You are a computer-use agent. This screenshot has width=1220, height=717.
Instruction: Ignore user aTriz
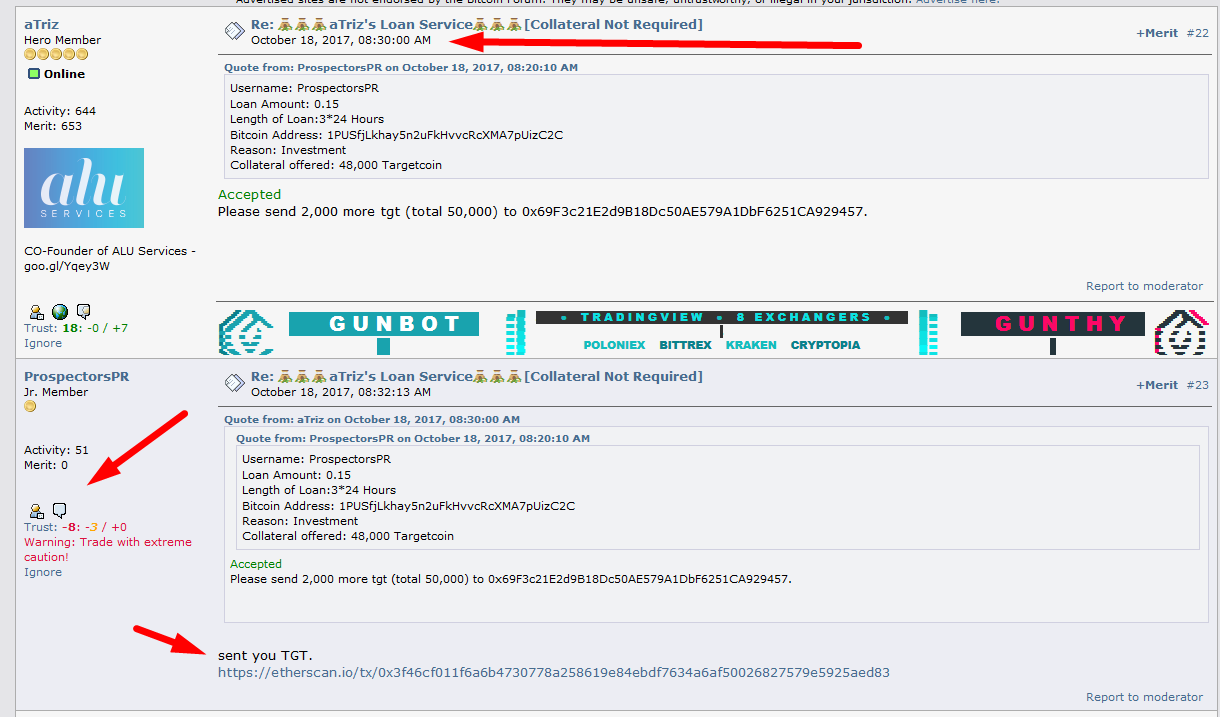point(43,343)
